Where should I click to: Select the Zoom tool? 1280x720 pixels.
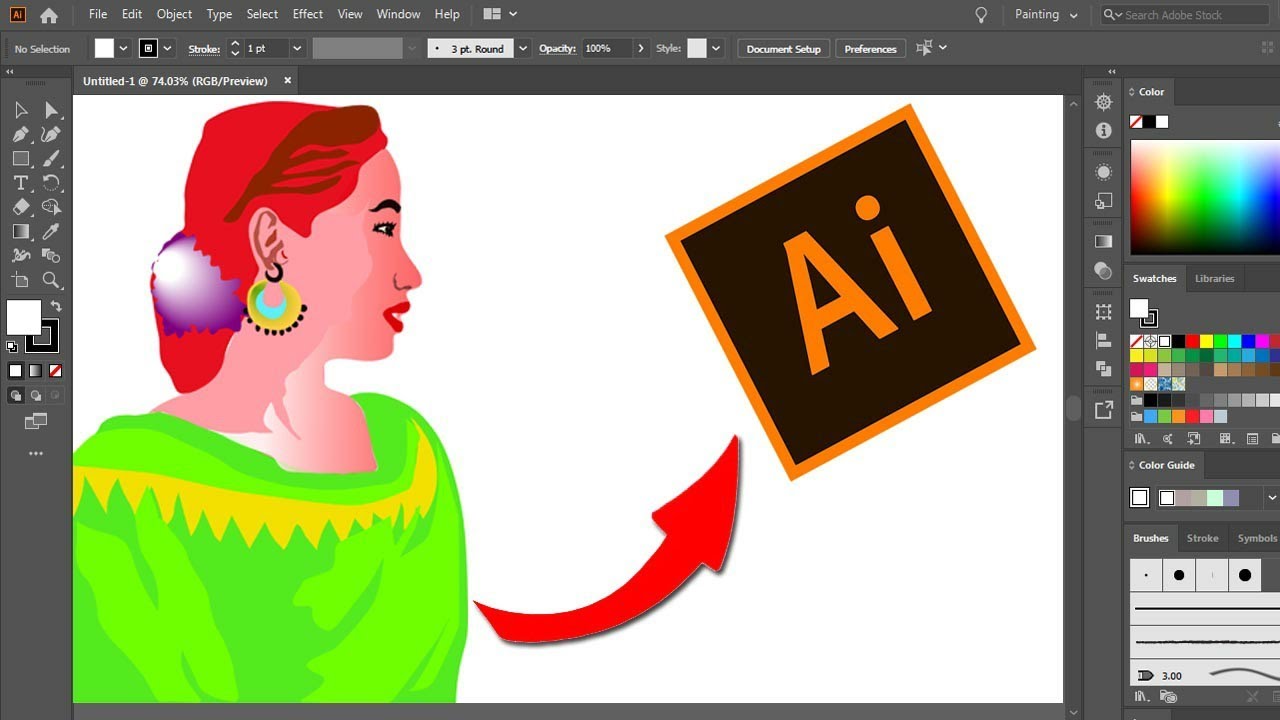[x=51, y=280]
